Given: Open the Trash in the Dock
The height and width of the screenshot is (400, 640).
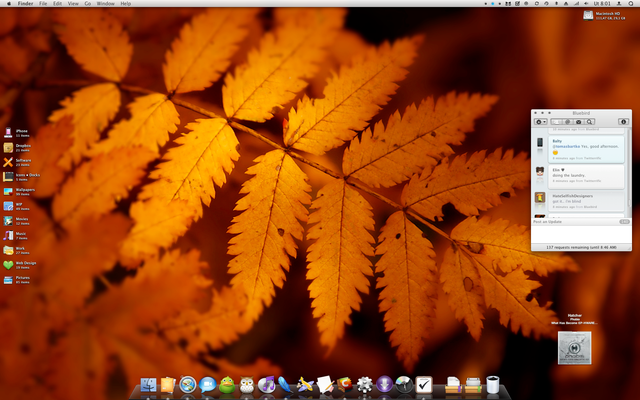Looking at the screenshot, I should [491, 385].
